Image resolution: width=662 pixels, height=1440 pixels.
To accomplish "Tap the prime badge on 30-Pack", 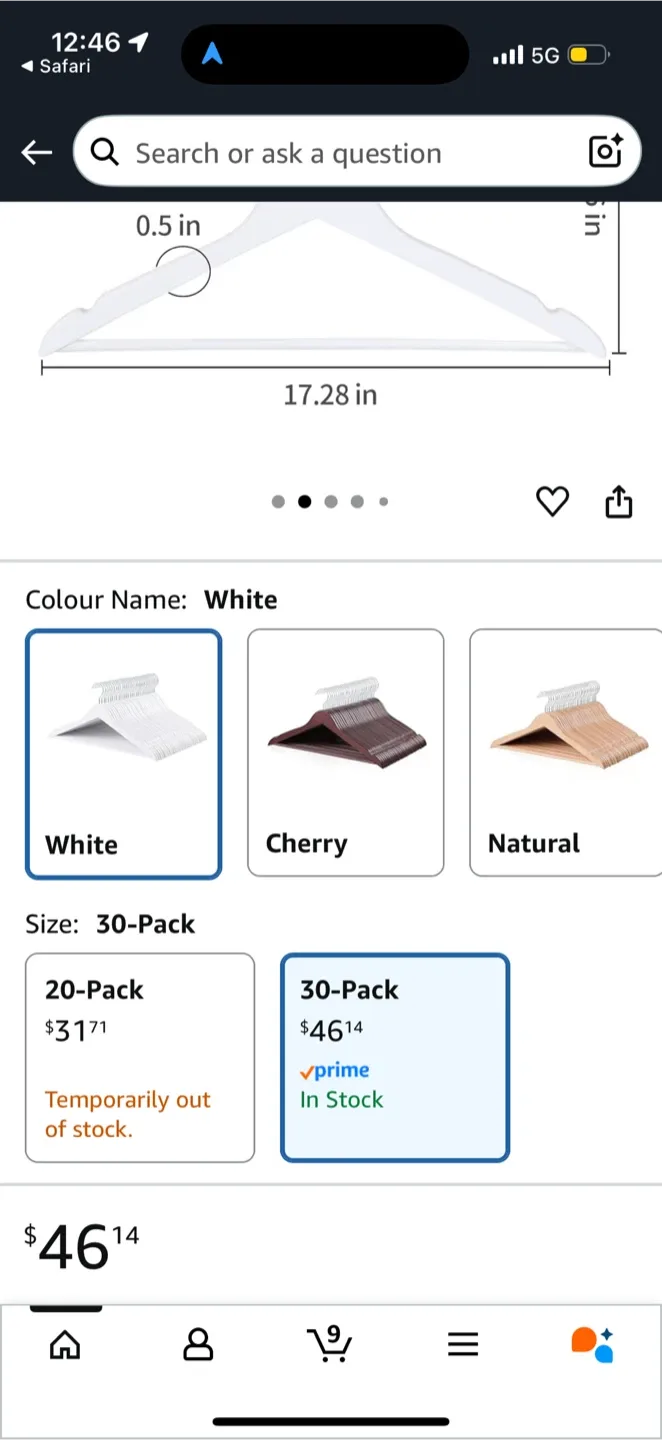I will click(x=334, y=1070).
